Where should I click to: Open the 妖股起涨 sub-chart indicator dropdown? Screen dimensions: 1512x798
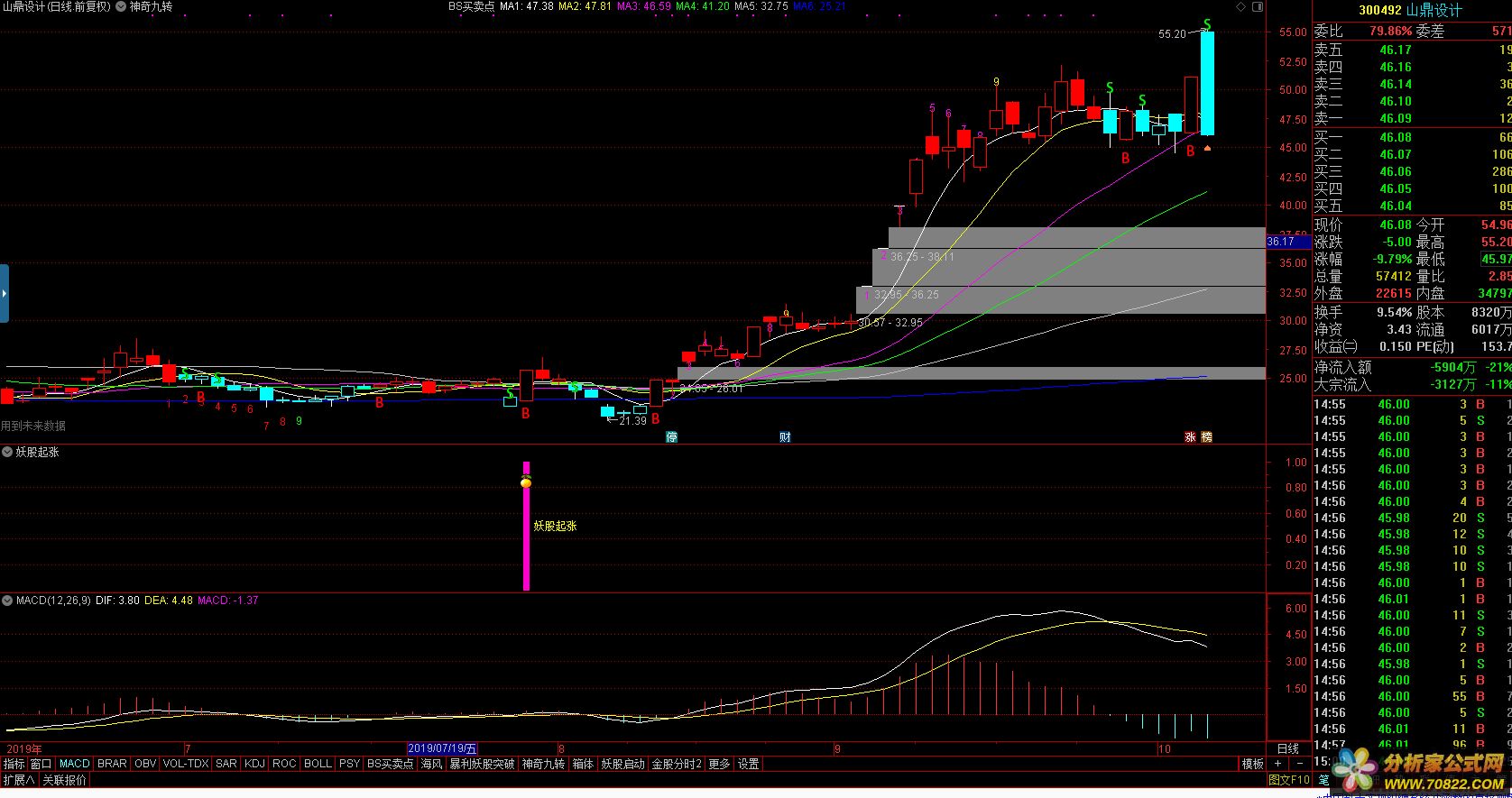point(8,452)
